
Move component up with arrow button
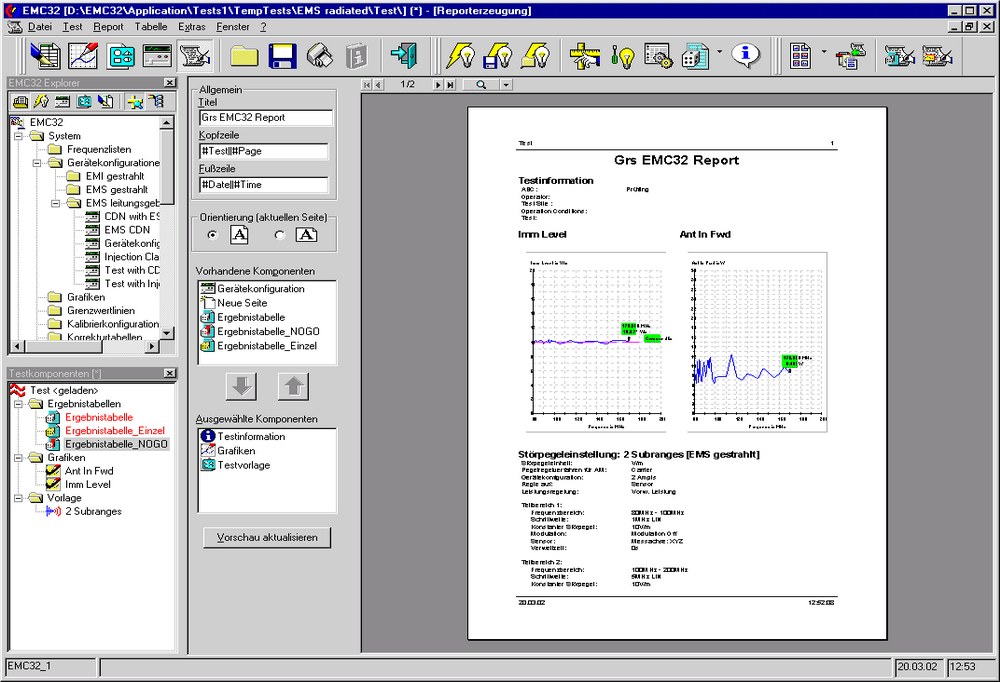292,386
